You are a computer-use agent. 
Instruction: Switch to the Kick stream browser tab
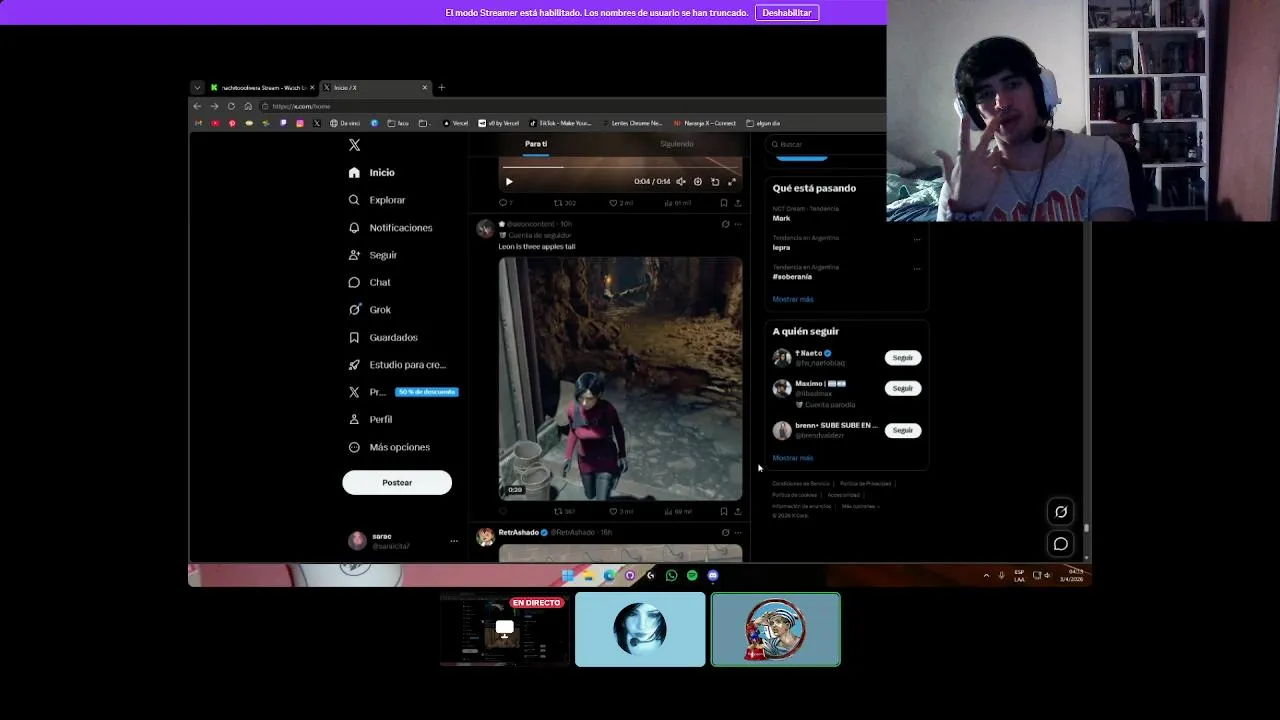click(x=262, y=88)
